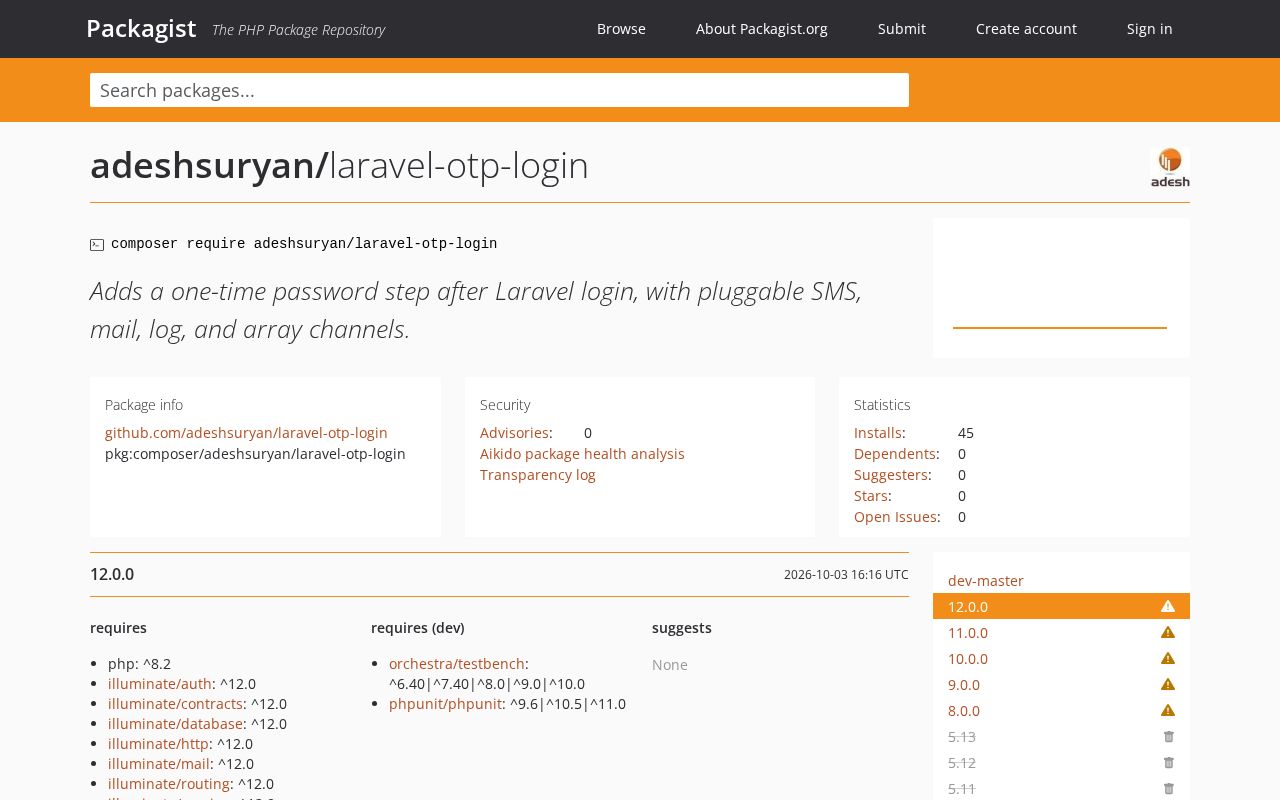The image size is (1280, 800).
Task: Open the illuminate/mail dependency
Action: coord(159,764)
